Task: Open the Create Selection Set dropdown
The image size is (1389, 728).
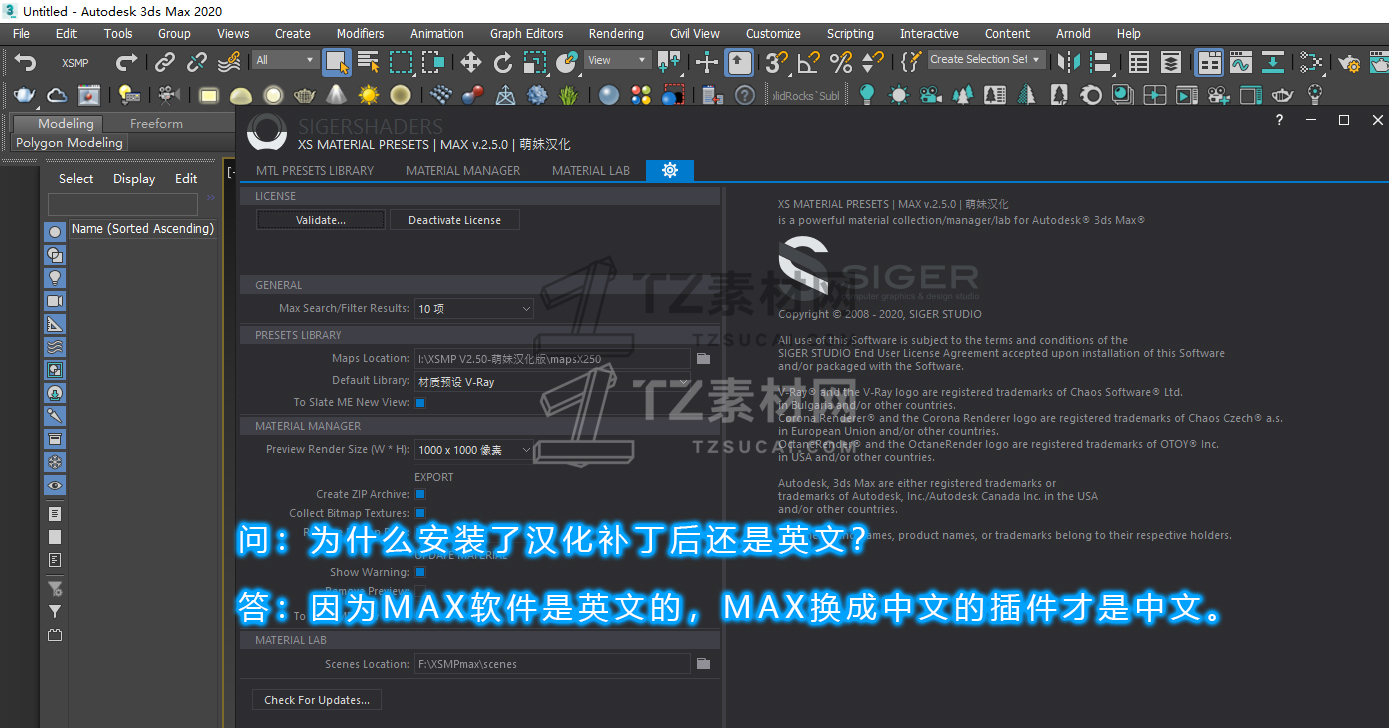Action: pyautogui.click(x=986, y=60)
